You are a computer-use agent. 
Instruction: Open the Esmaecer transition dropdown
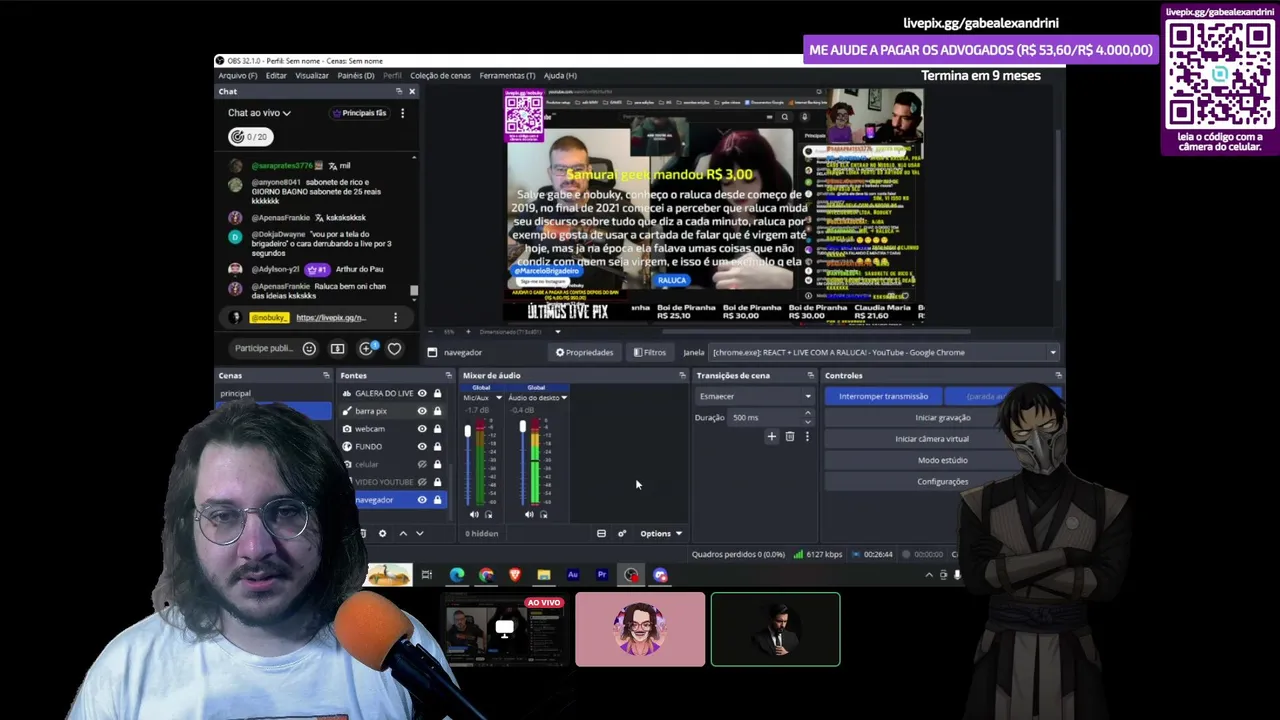point(755,396)
